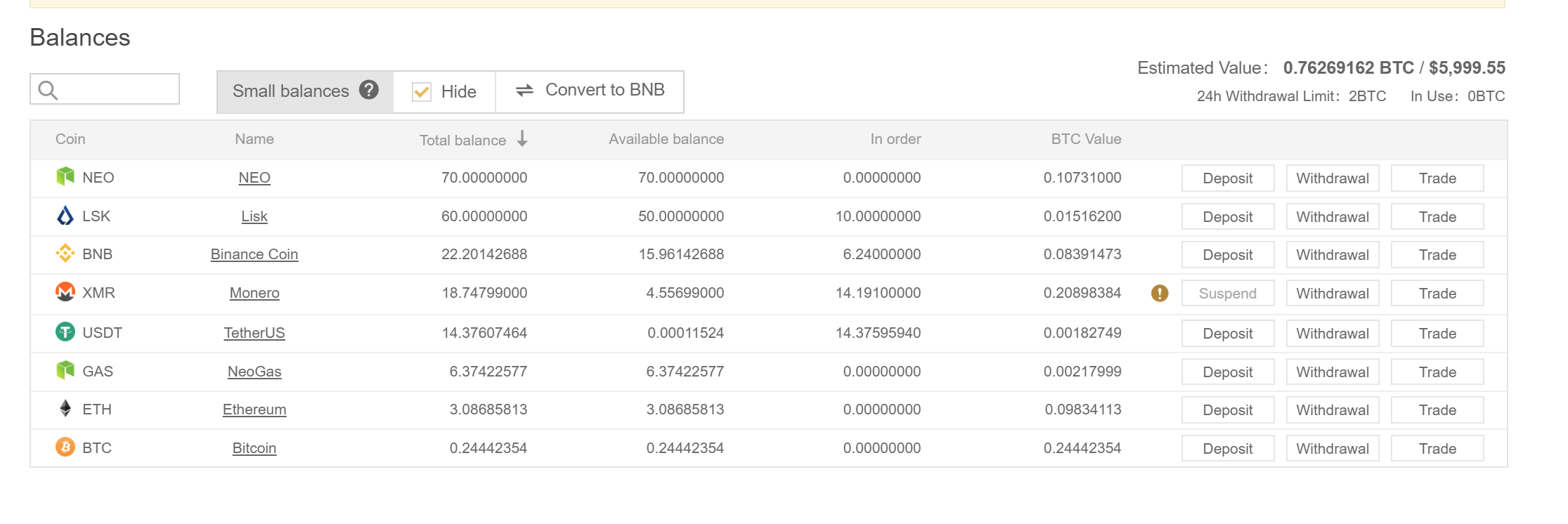Trade BNB
This screenshot has height=524, width=1568.
coord(1437,255)
